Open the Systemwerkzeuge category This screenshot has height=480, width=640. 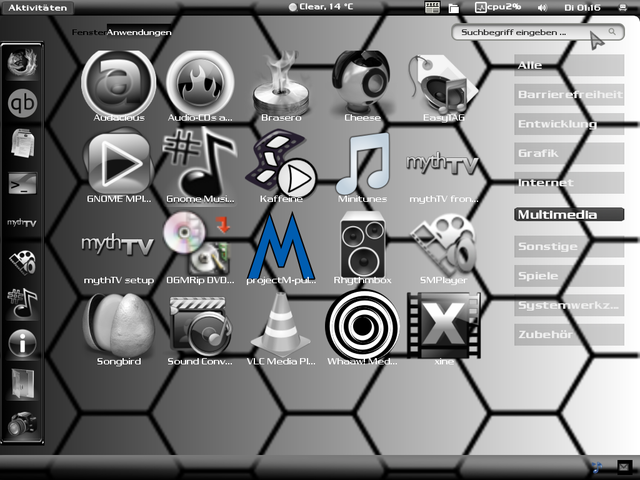coord(569,305)
